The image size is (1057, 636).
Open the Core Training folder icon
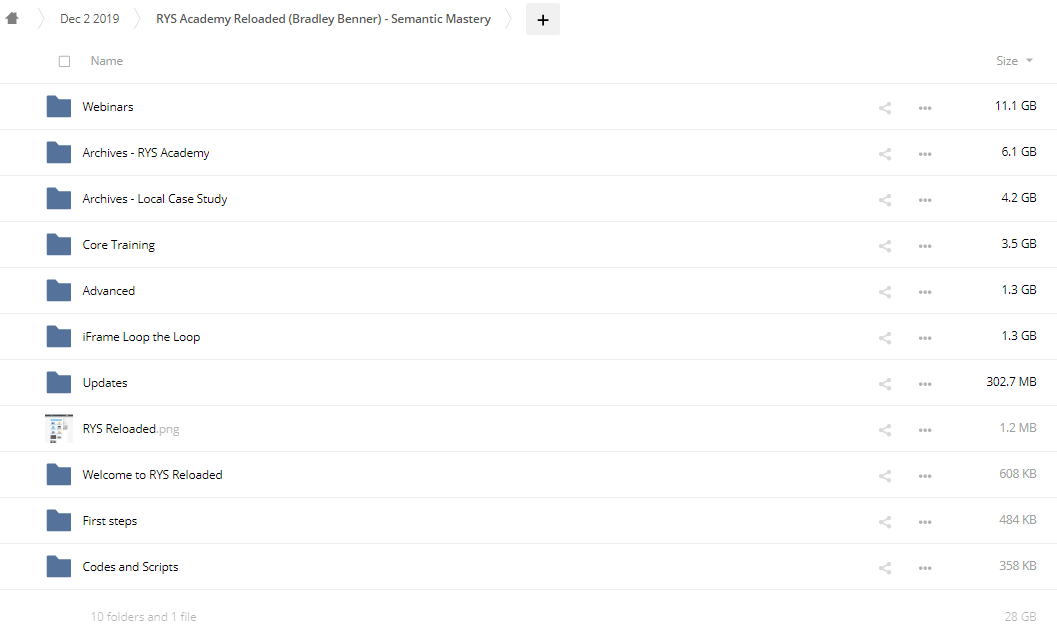click(59, 244)
